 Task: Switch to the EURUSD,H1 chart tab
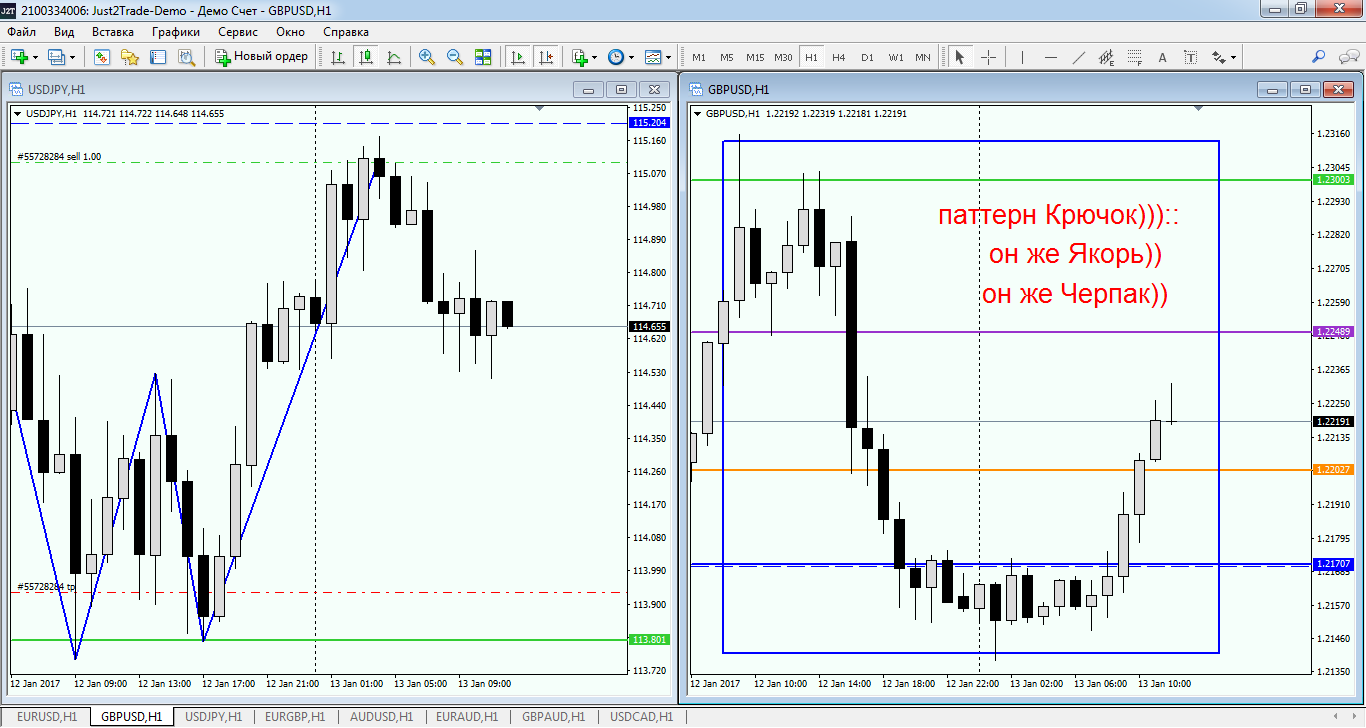(46, 717)
